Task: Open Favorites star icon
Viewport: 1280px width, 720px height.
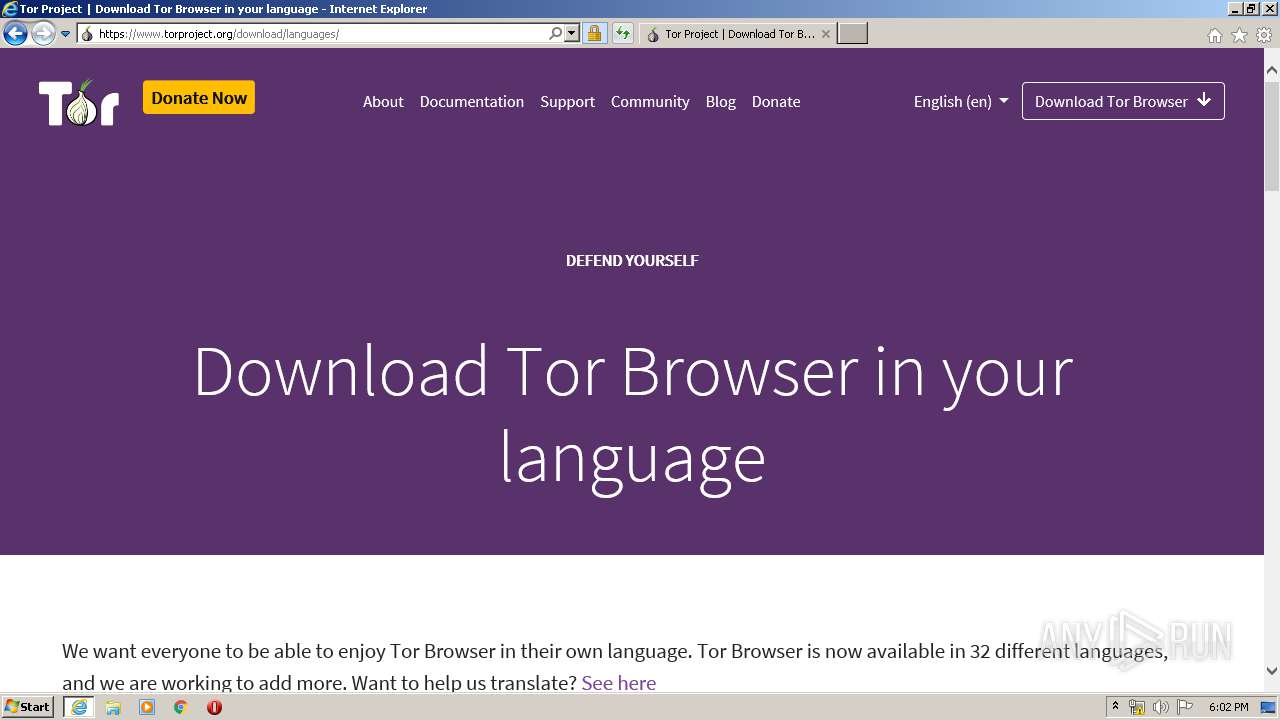Action: 1239,35
